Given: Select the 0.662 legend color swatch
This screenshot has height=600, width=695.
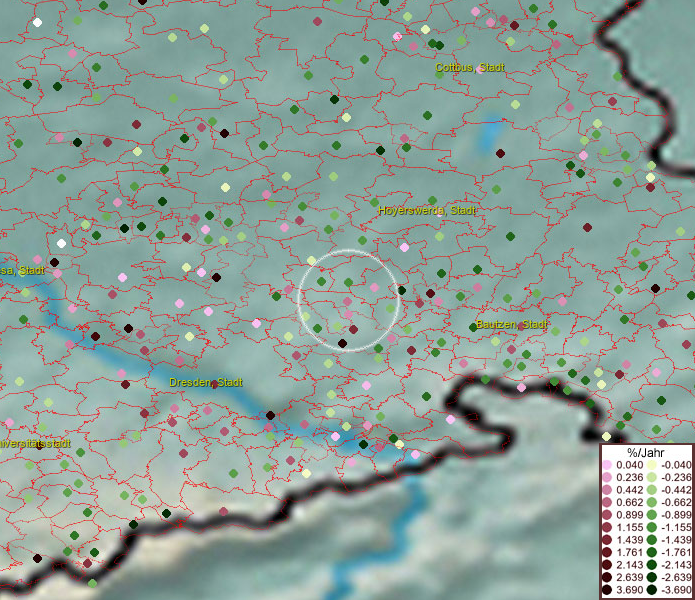Looking at the screenshot, I should [x=607, y=503].
